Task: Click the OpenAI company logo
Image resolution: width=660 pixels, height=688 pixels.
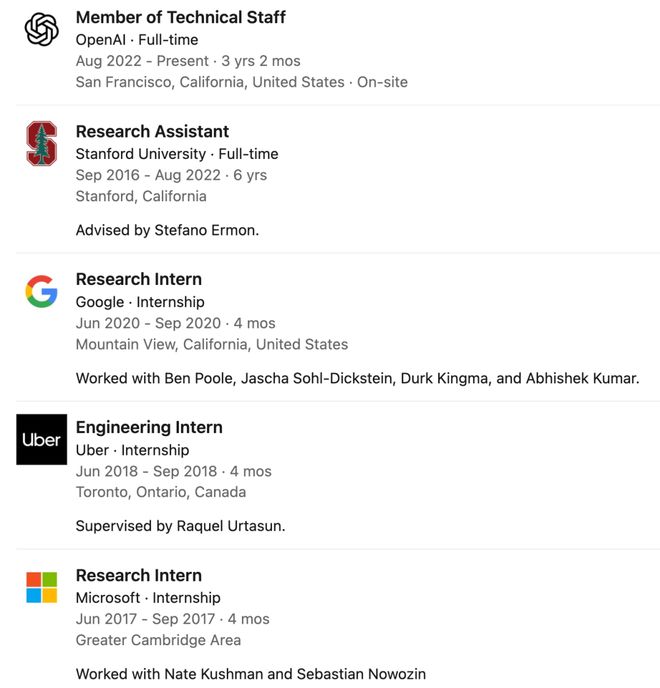Action: (x=42, y=29)
